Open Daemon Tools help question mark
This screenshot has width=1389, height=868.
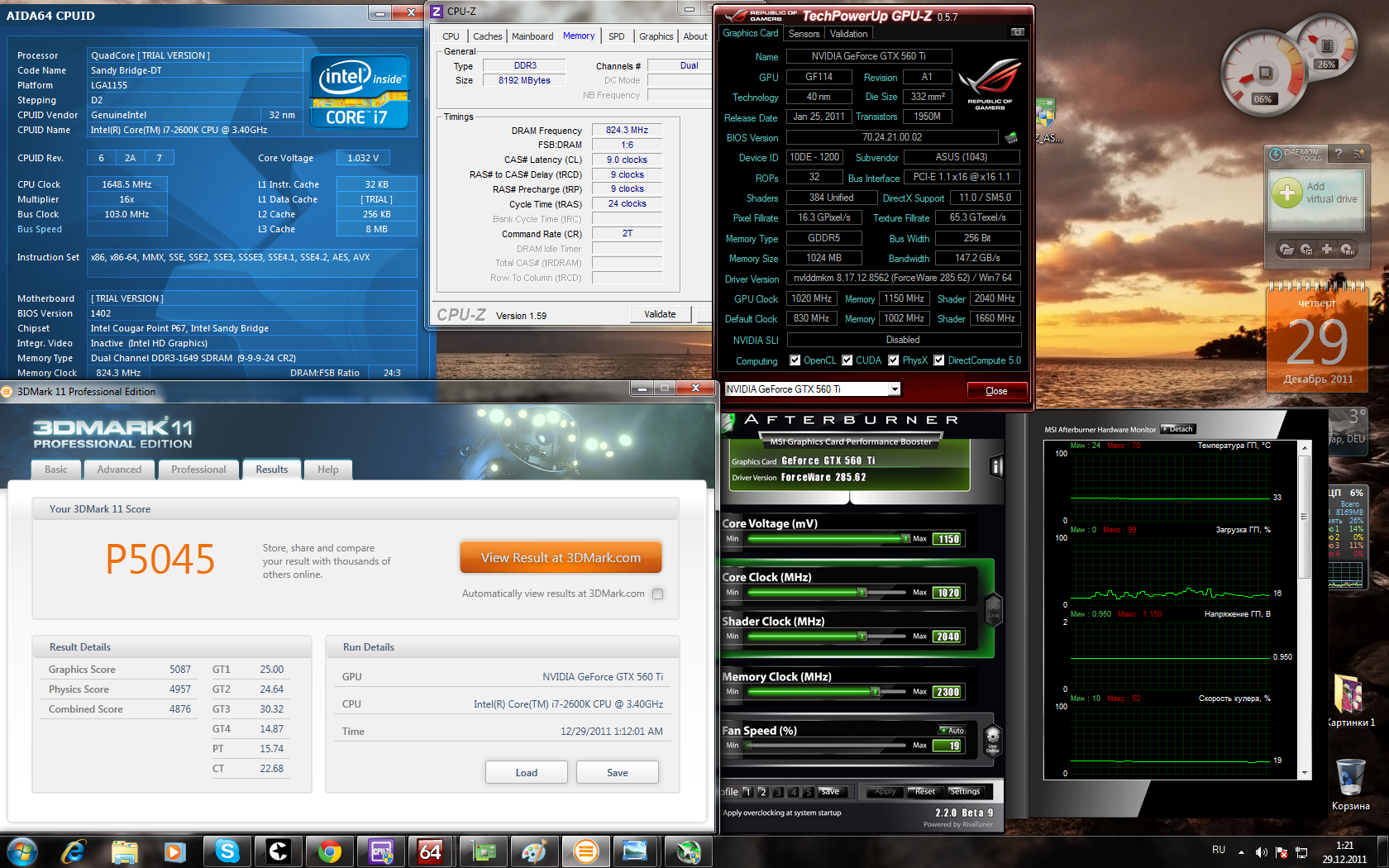(x=1338, y=154)
